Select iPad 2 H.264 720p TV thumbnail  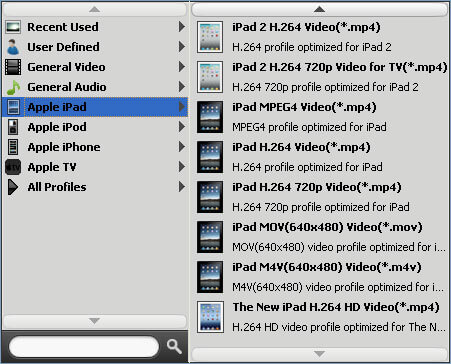210,77
